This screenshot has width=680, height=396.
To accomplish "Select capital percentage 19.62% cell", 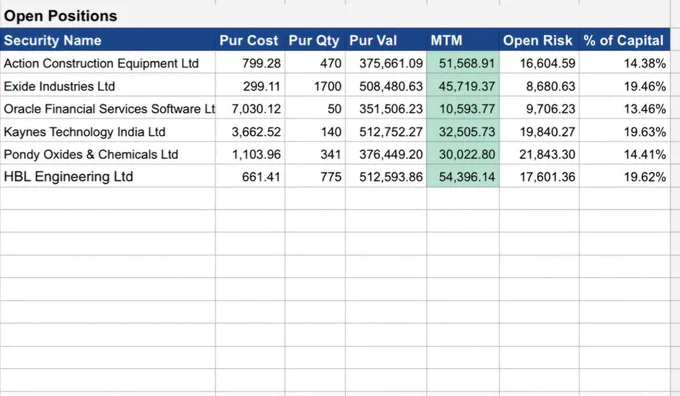I will [624, 177].
